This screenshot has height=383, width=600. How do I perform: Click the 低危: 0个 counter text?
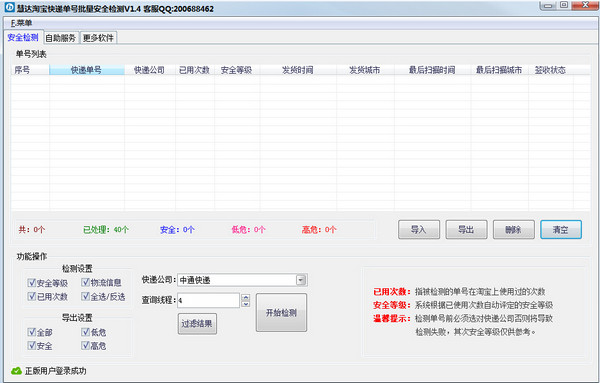click(x=248, y=230)
